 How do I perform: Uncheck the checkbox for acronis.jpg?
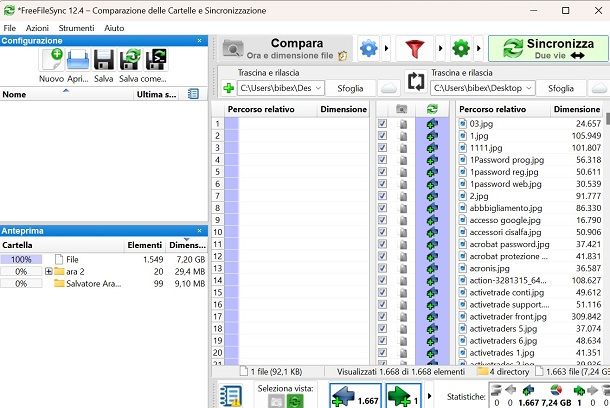coord(382,268)
